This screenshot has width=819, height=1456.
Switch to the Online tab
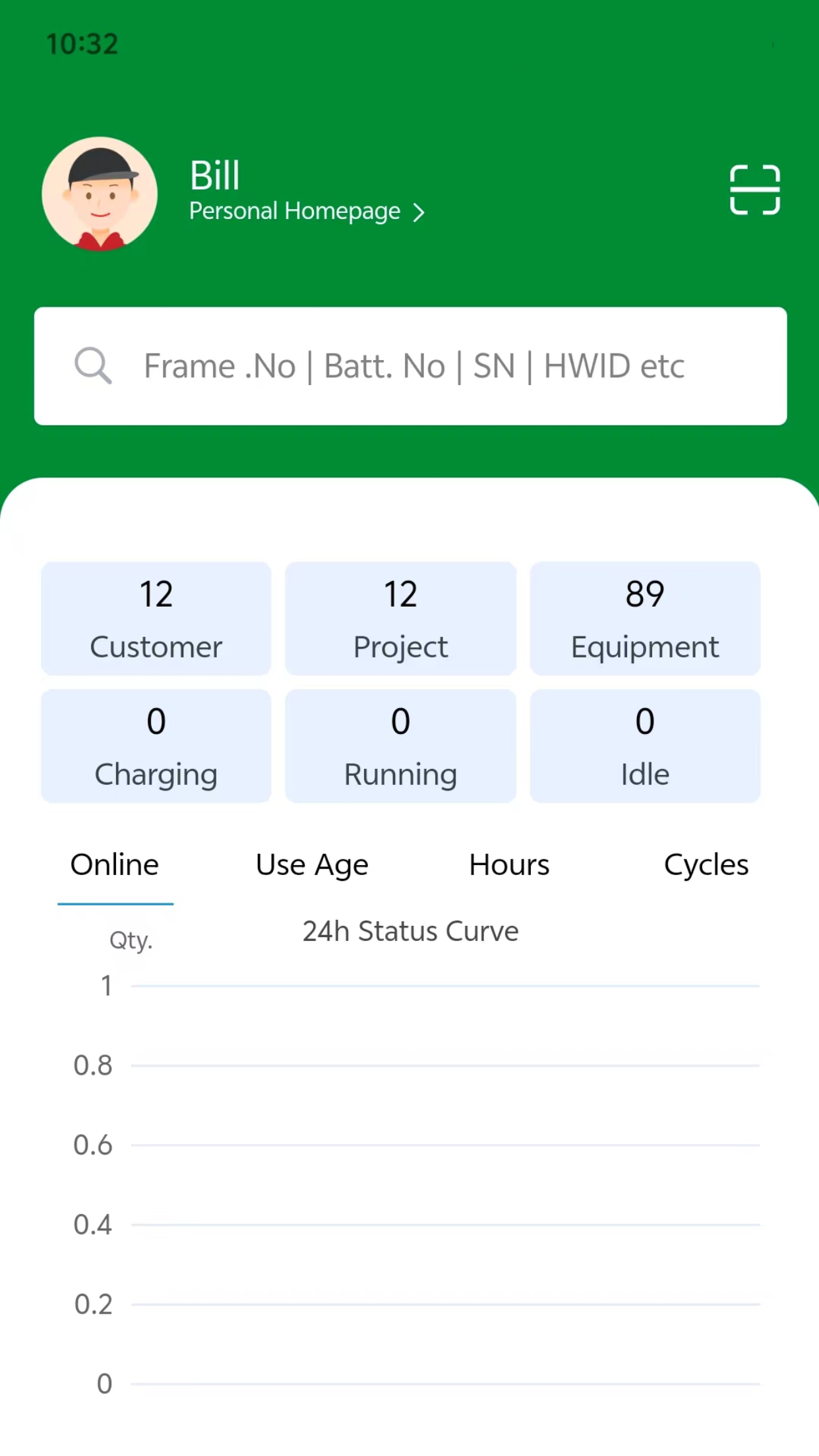[x=115, y=864]
